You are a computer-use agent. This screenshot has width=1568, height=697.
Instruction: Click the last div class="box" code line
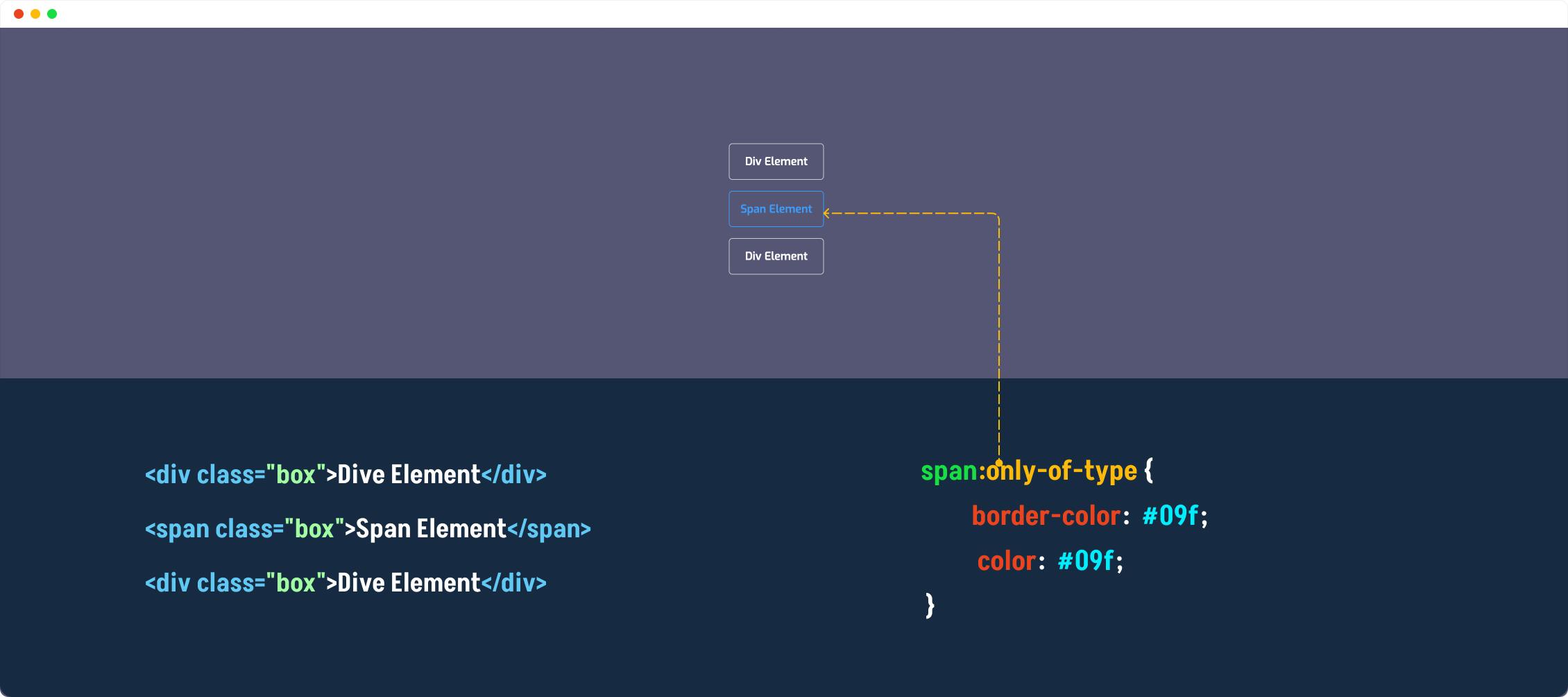click(346, 583)
